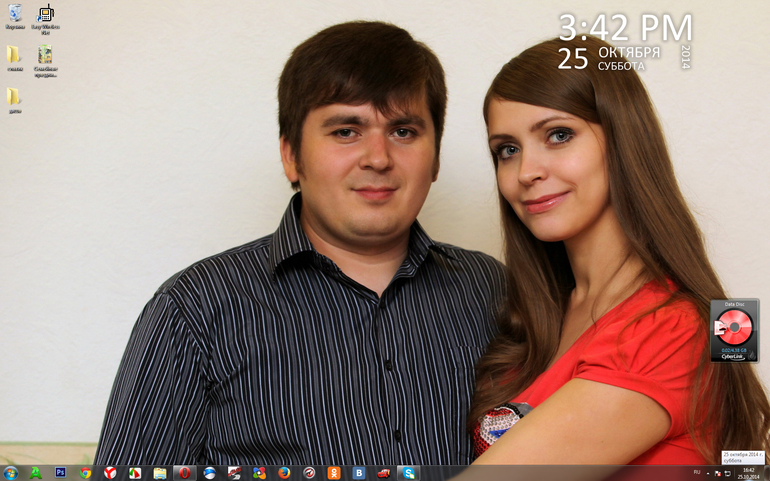Click the CyberLink Data Disc gadget

click(x=734, y=331)
